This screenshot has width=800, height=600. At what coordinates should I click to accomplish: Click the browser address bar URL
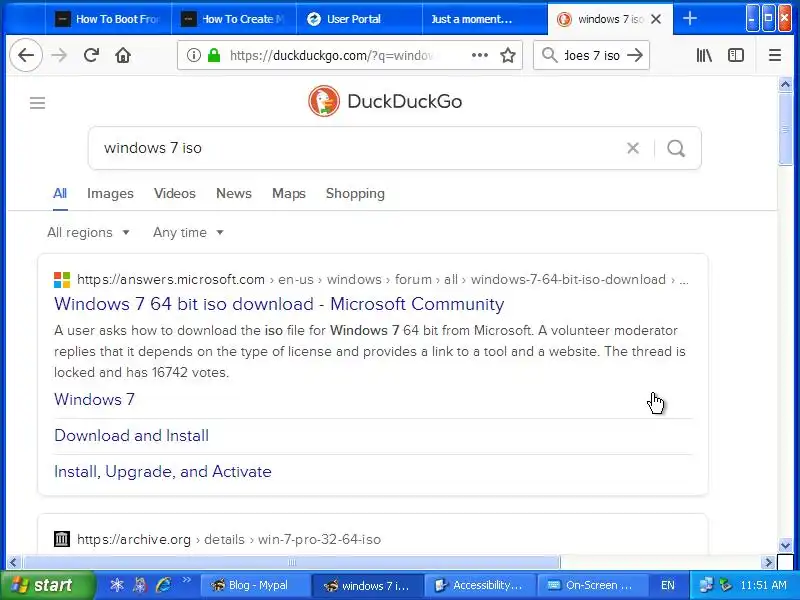[x=332, y=55]
